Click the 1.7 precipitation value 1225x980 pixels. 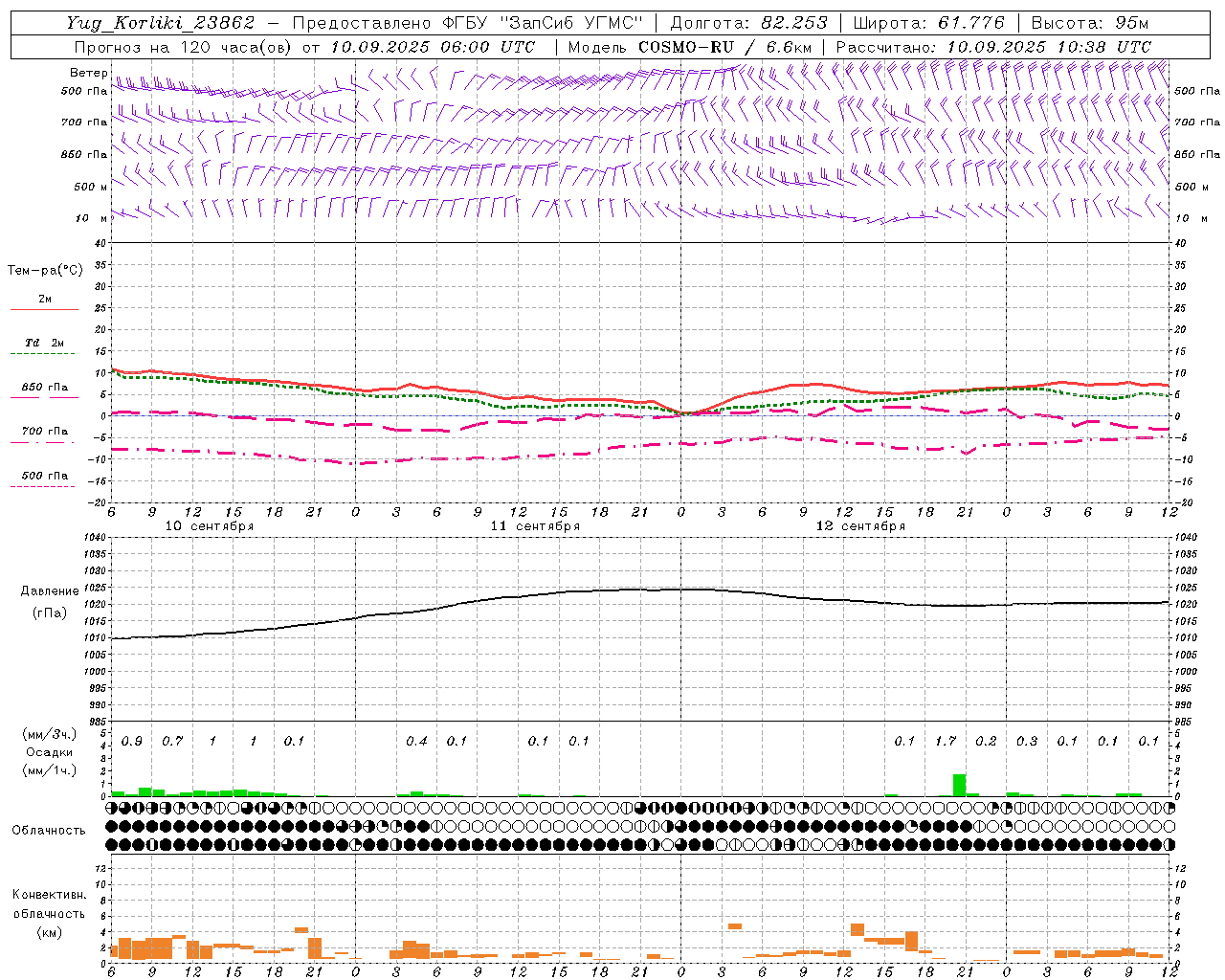946,742
